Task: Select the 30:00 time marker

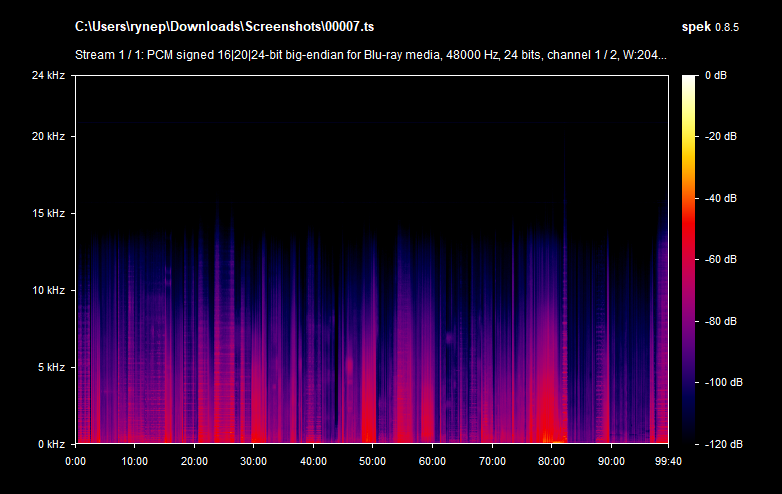Action: click(254, 461)
